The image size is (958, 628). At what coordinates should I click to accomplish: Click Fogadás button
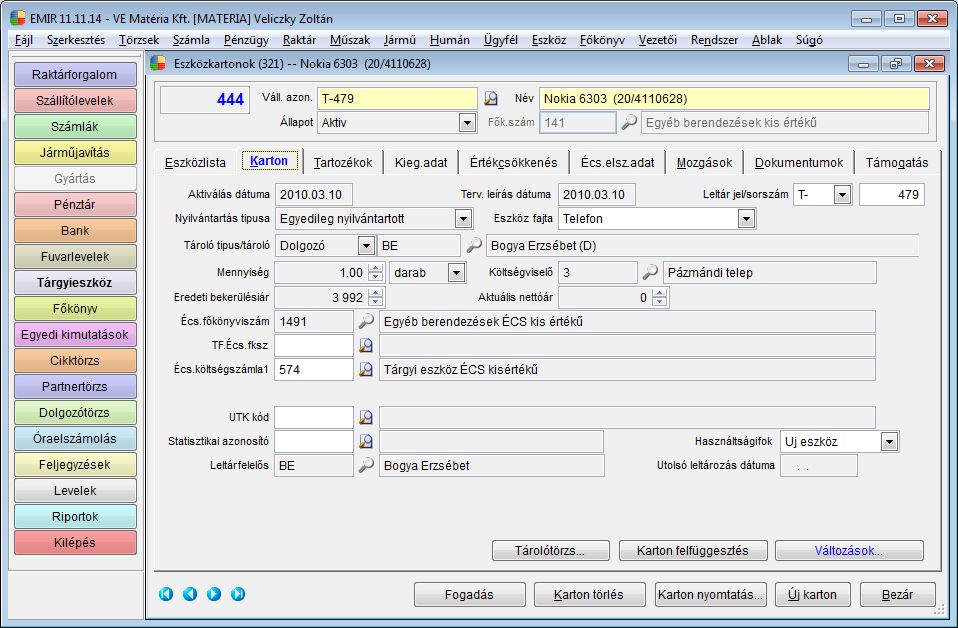(x=469, y=594)
